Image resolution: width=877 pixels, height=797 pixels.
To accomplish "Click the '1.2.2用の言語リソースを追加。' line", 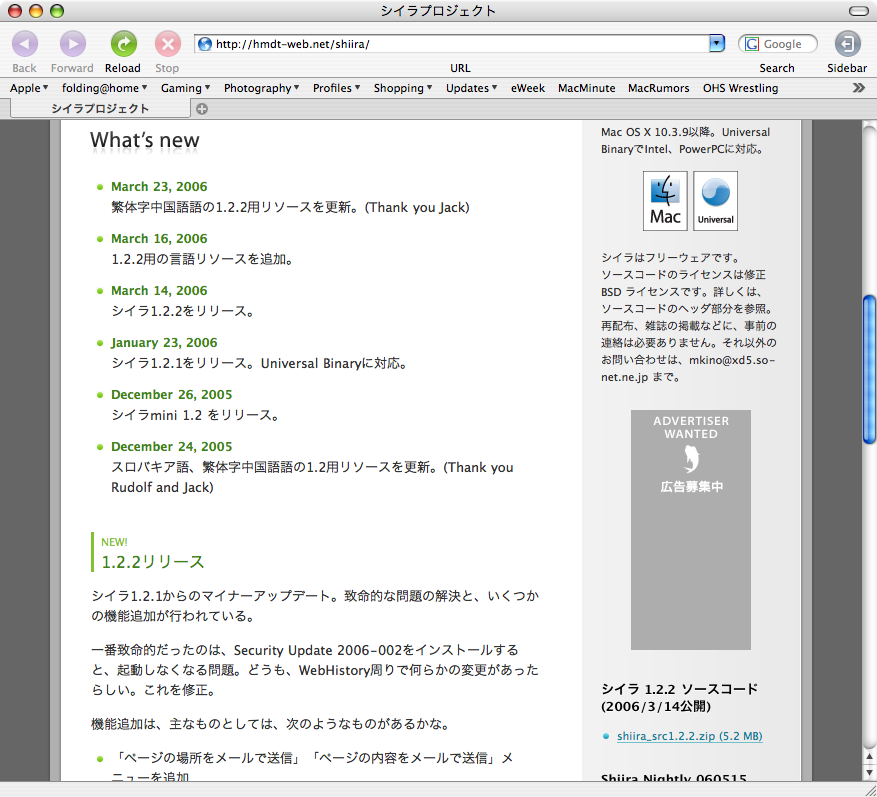I will 203,259.
